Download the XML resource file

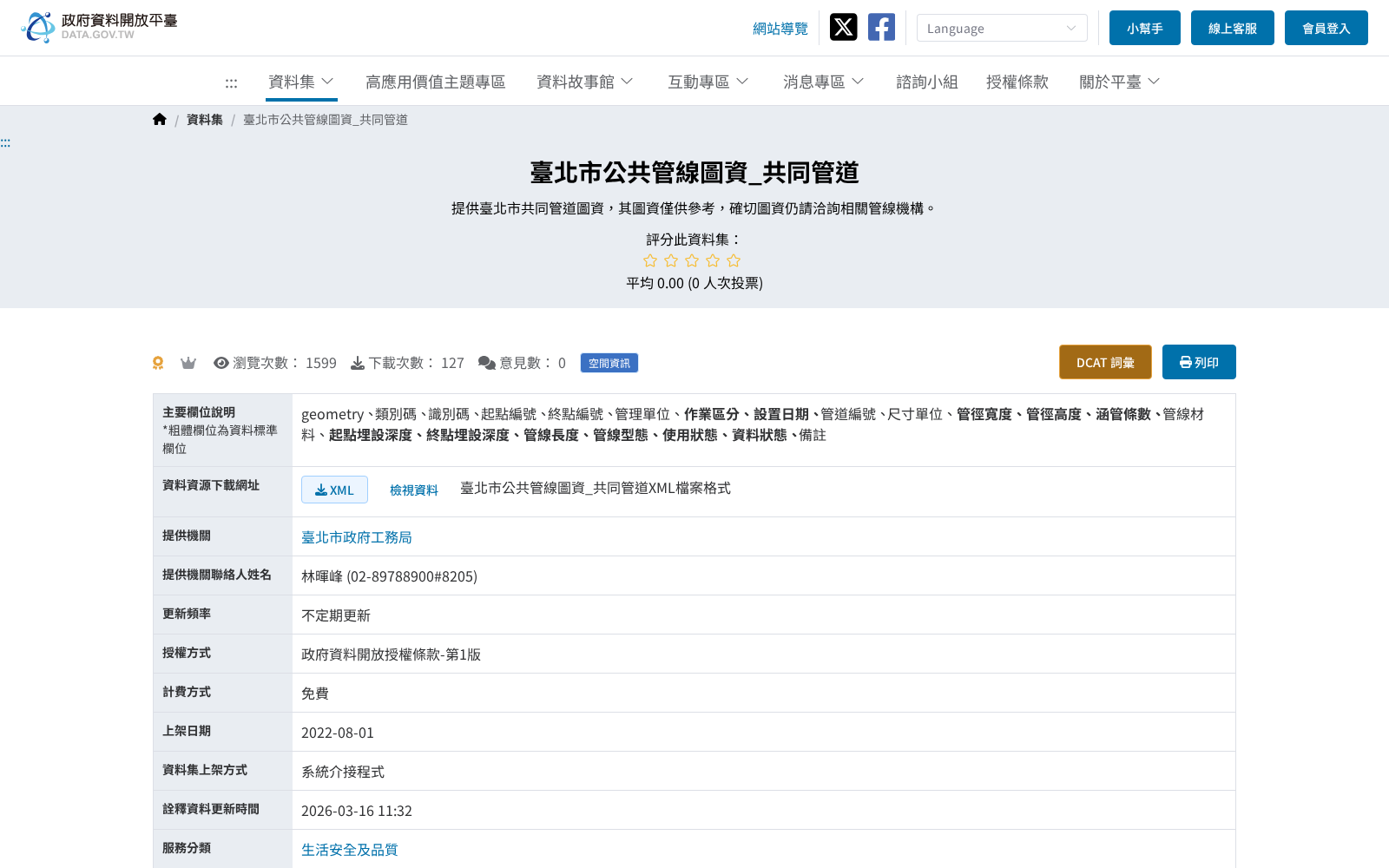[x=334, y=490]
